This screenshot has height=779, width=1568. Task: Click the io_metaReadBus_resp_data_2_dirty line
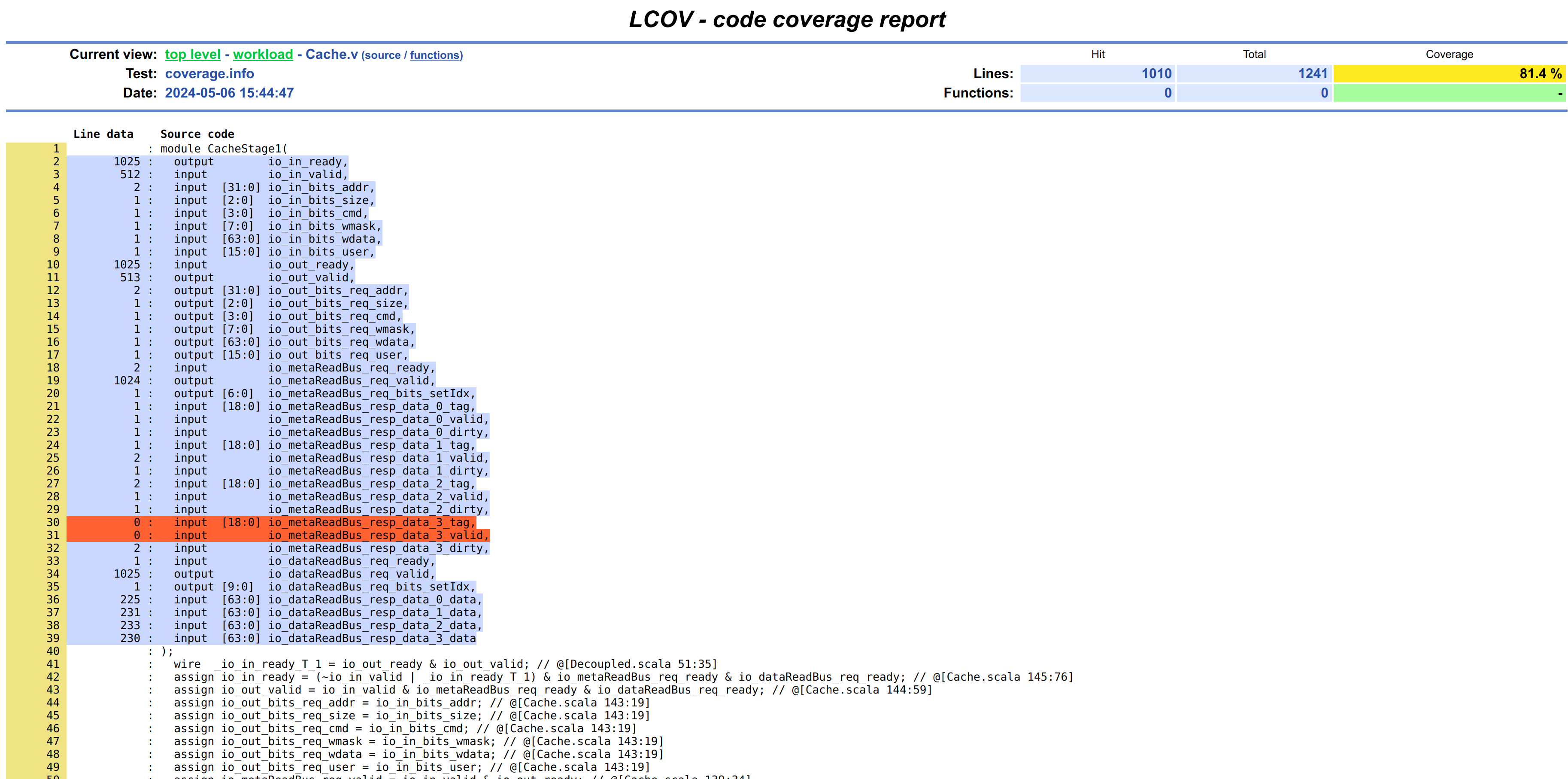tap(331, 509)
